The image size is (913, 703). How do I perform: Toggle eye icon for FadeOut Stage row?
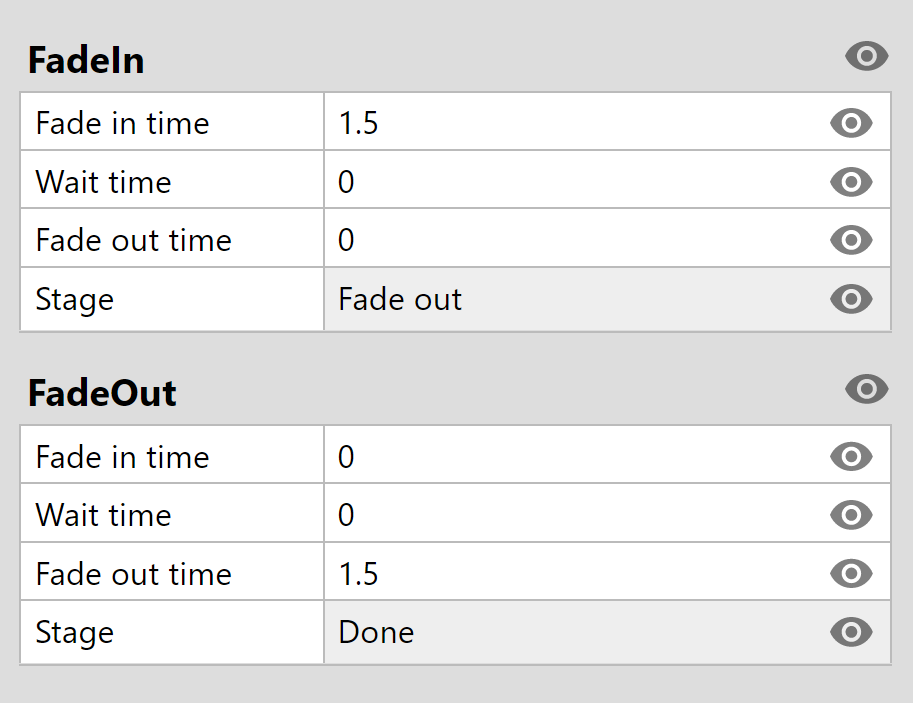[x=851, y=632]
